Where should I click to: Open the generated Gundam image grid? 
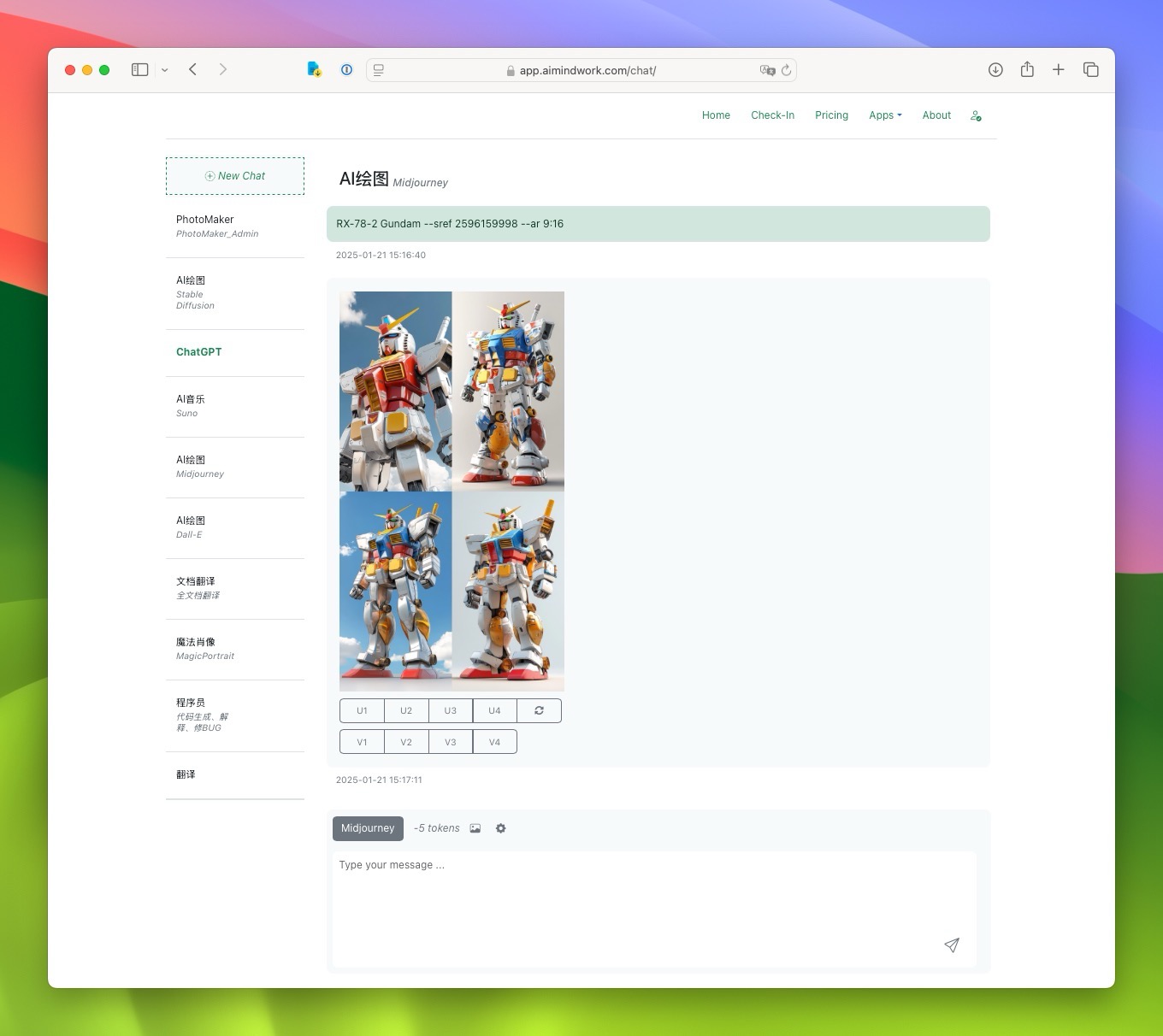tap(452, 492)
